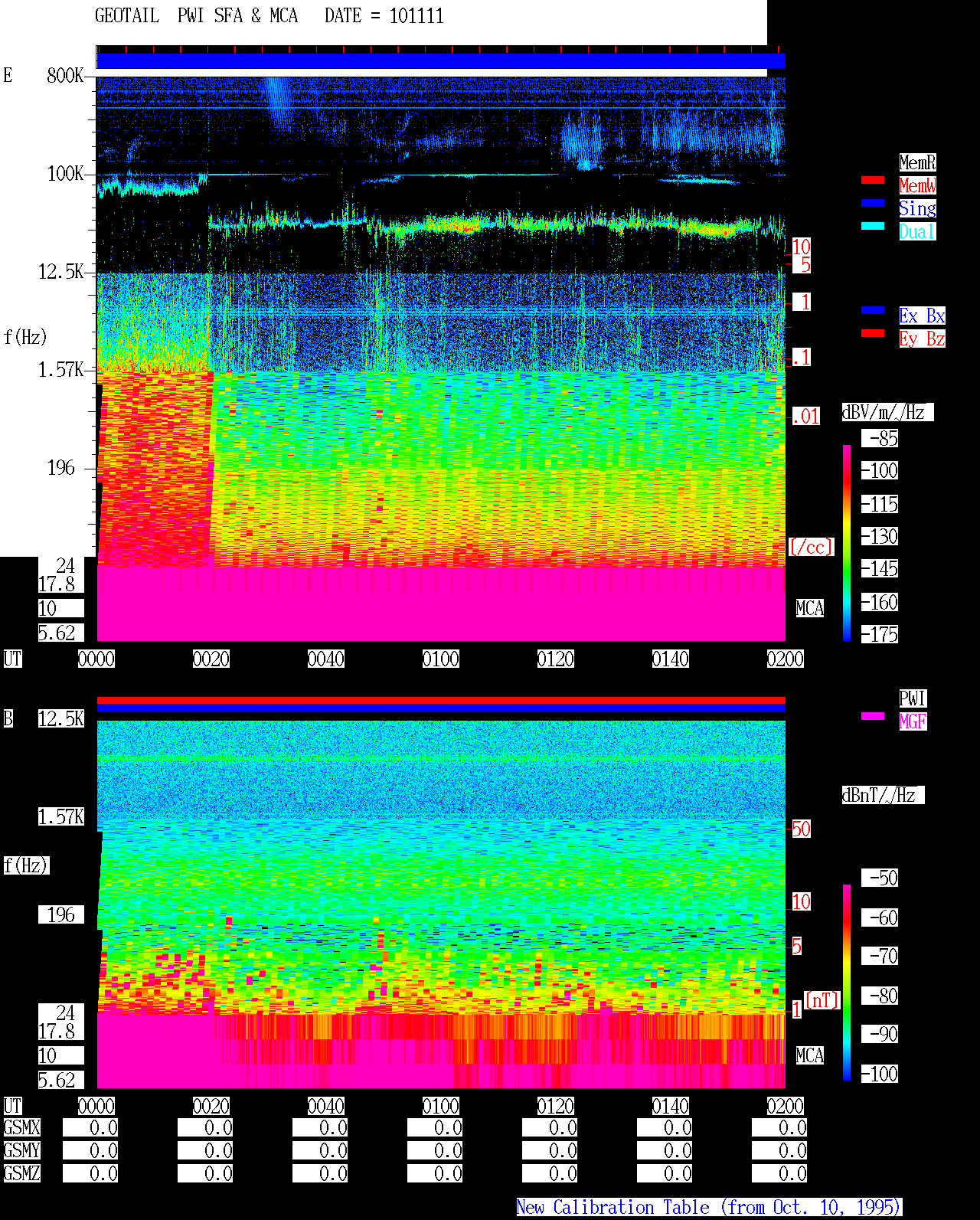
Task: Click the magenta MGF legend swatch
Action: 873,716
